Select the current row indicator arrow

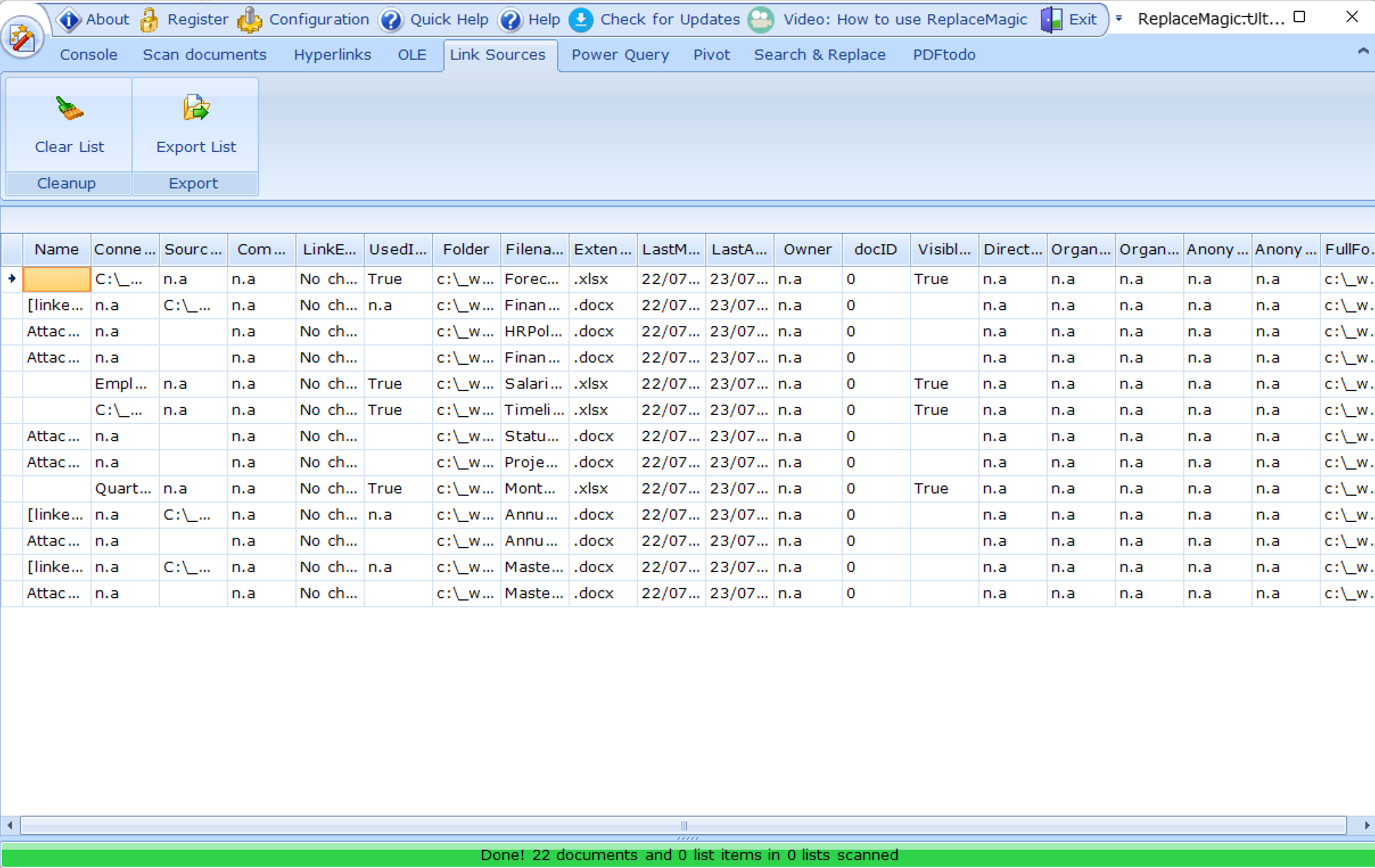[12, 279]
